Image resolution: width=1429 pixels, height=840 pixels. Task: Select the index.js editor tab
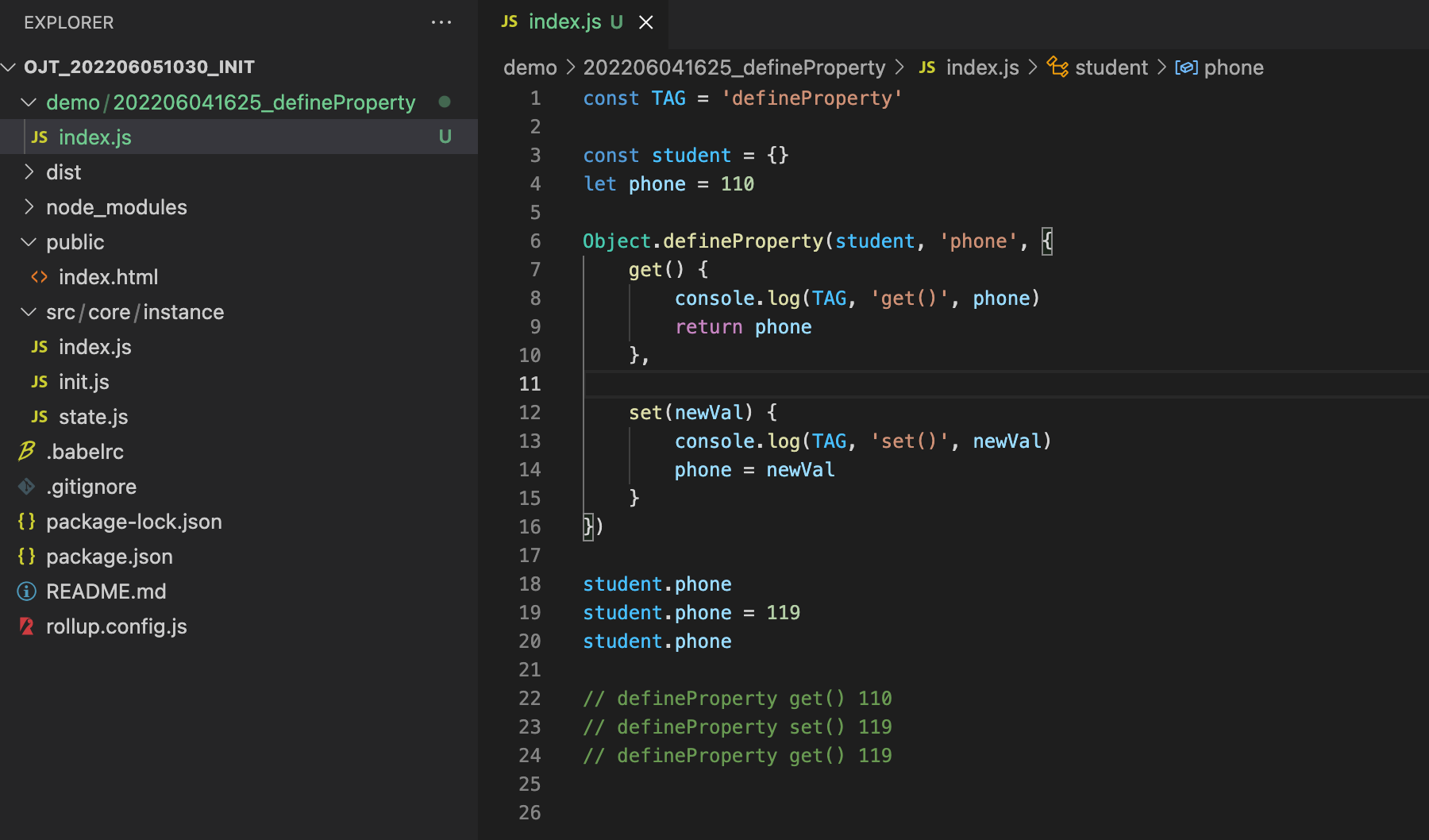(x=573, y=22)
